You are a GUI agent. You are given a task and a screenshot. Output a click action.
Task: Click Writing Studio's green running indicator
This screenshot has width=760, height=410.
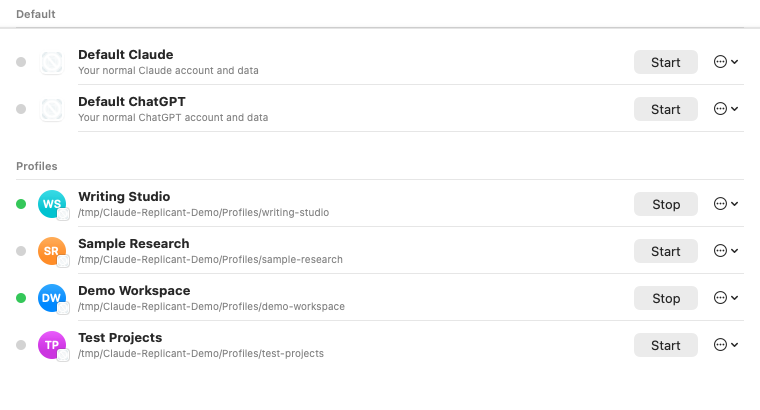21,204
